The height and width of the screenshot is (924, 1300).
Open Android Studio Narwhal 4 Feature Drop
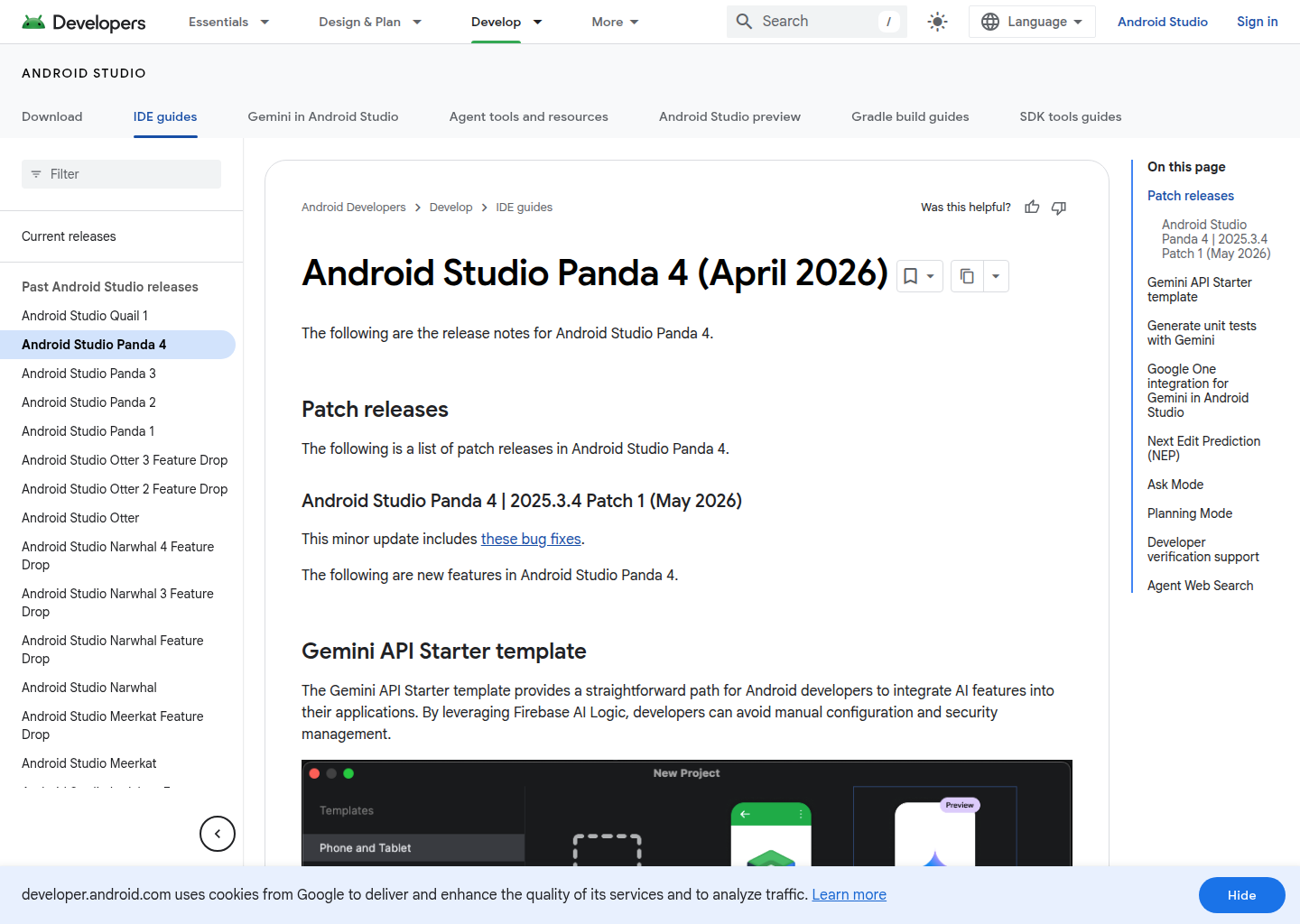point(118,556)
